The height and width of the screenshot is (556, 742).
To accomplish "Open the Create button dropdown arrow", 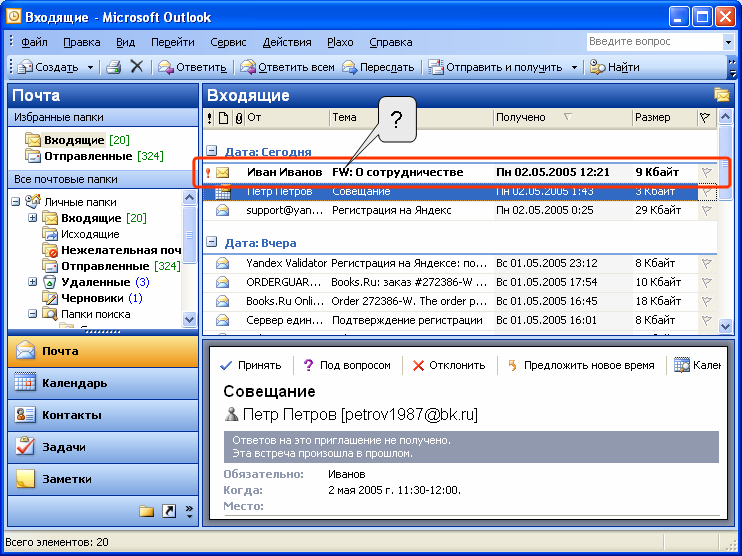I will tap(90, 68).
